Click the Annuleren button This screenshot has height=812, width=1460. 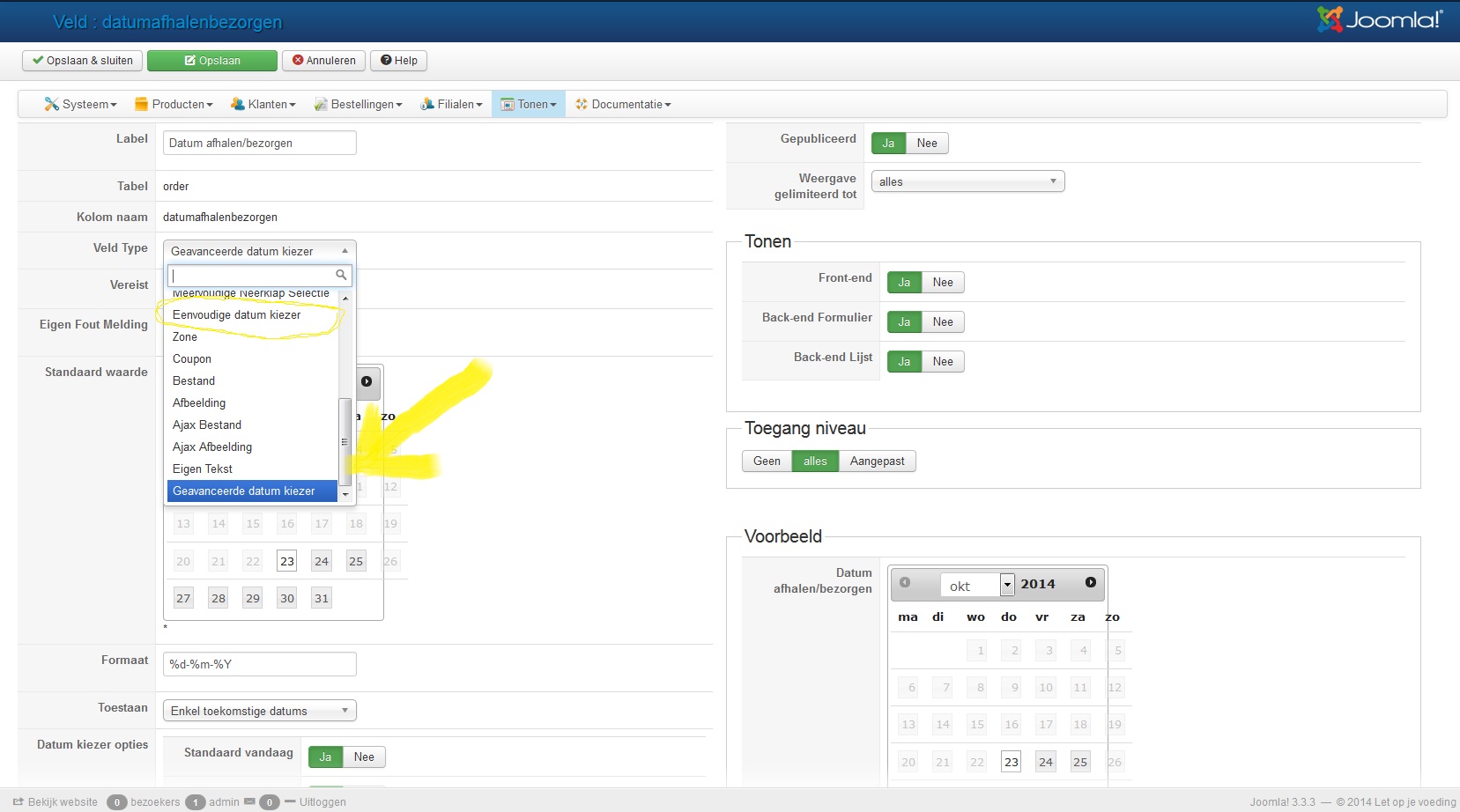click(x=323, y=61)
